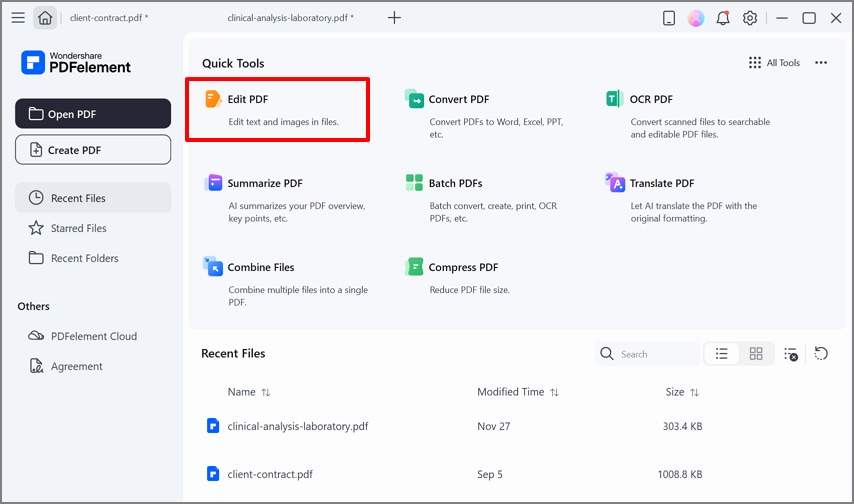Click the Translate PDF tool icon
854x504 pixels.
[615, 182]
